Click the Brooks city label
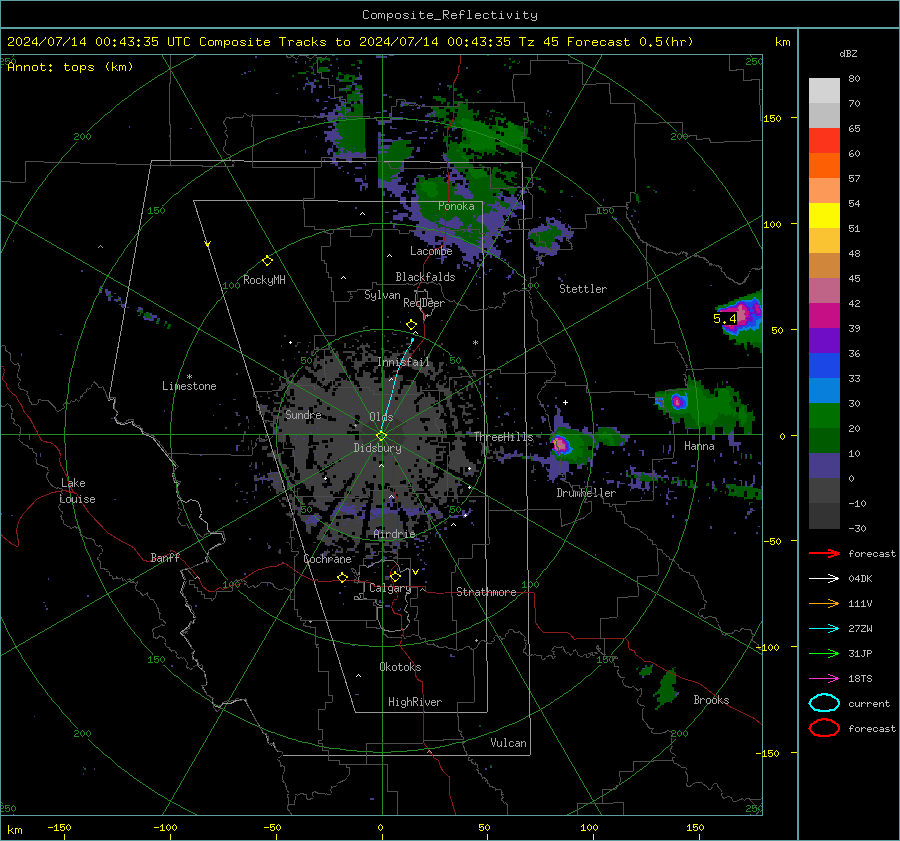The image size is (900, 841). pyautogui.click(x=711, y=700)
